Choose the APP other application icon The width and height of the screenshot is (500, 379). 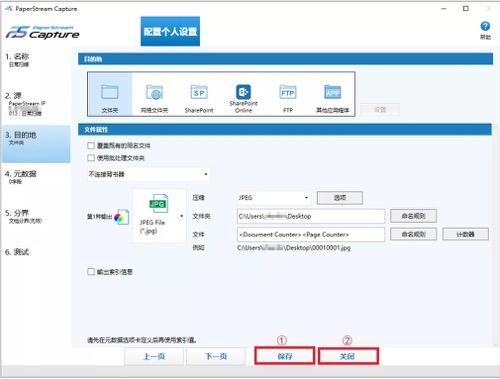click(333, 94)
